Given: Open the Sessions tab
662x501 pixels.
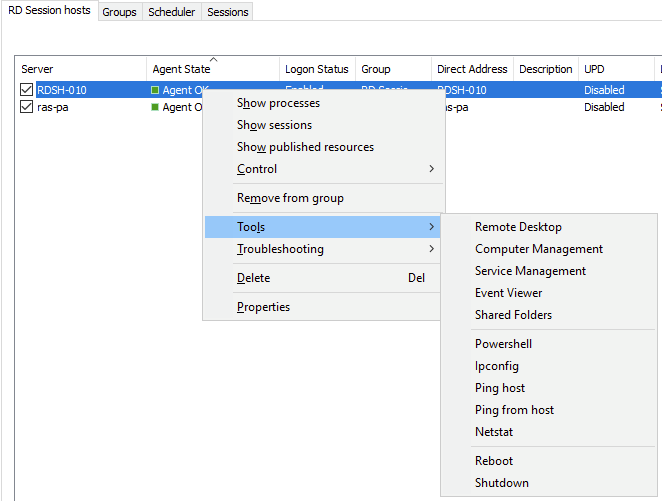Looking at the screenshot, I should (x=228, y=12).
